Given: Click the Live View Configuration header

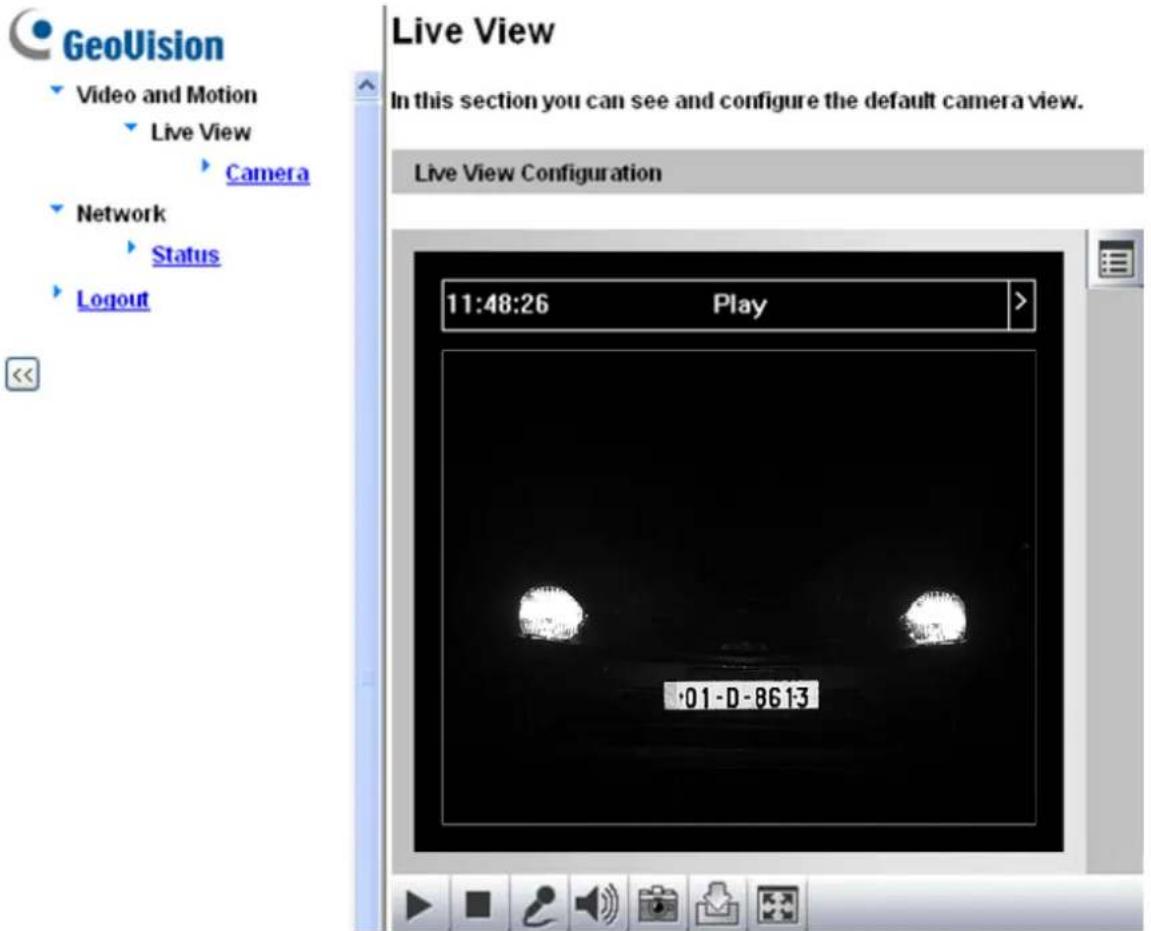Looking at the screenshot, I should point(767,173).
